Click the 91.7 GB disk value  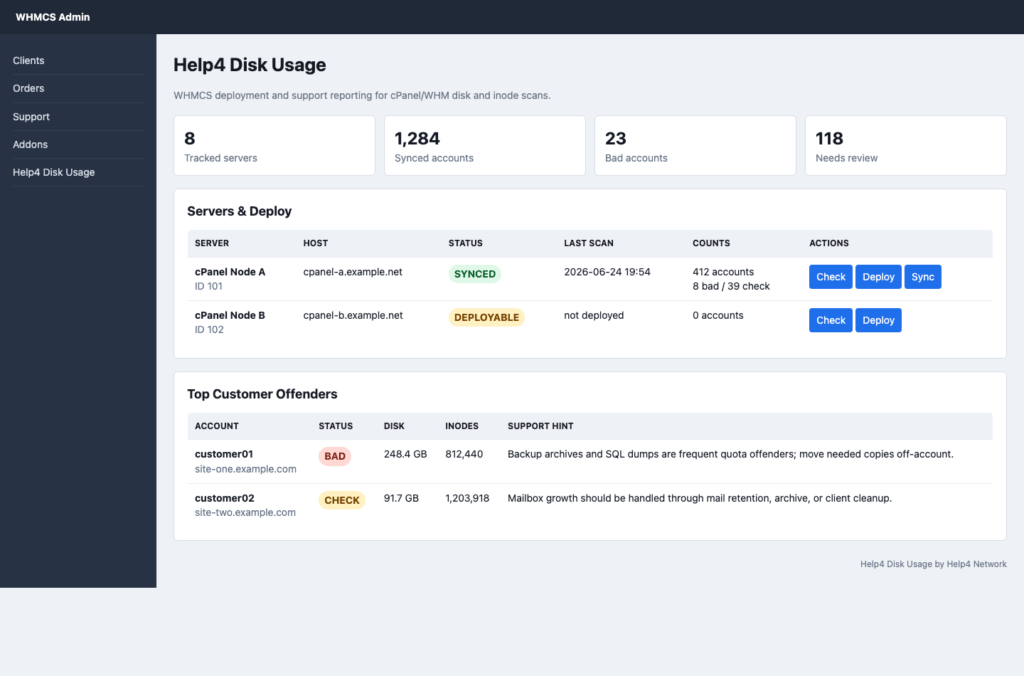pos(401,498)
